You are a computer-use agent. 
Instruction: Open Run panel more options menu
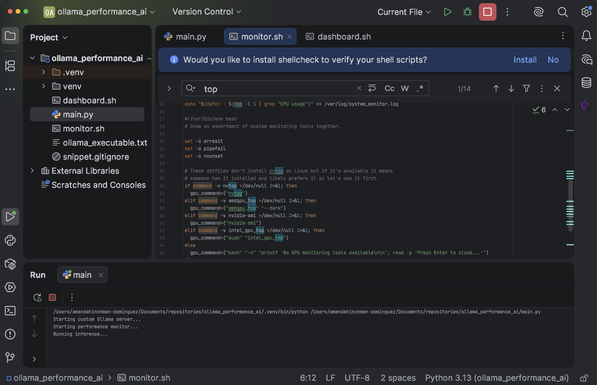(x=72, y=297)
